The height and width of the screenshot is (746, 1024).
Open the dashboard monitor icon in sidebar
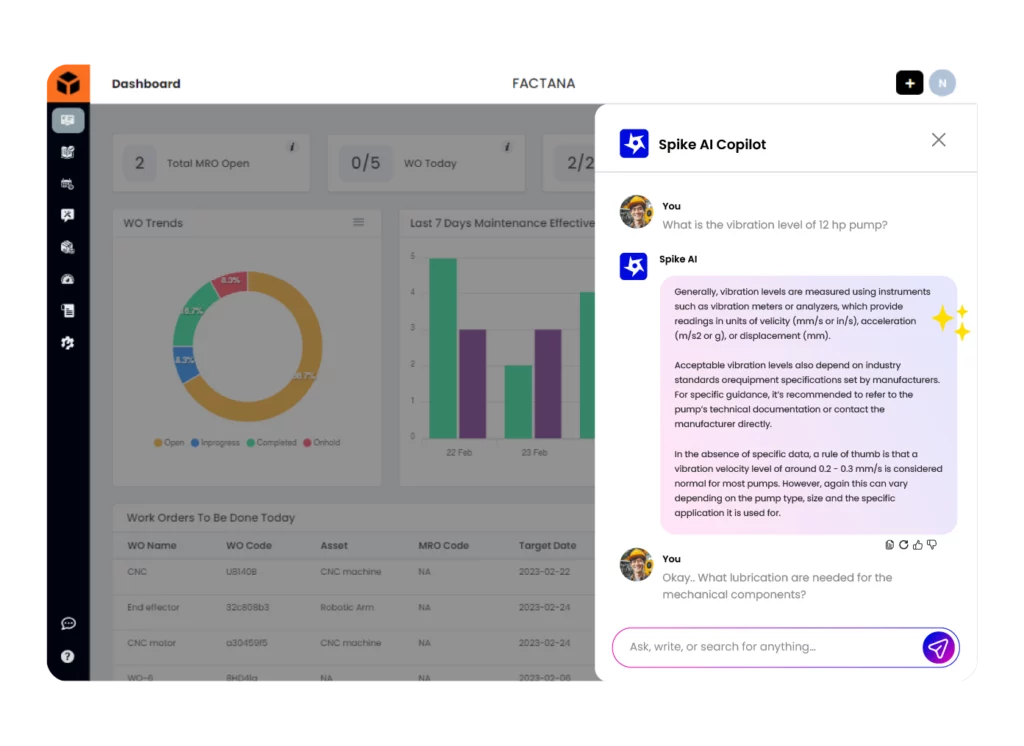click(x=68, y=120)
